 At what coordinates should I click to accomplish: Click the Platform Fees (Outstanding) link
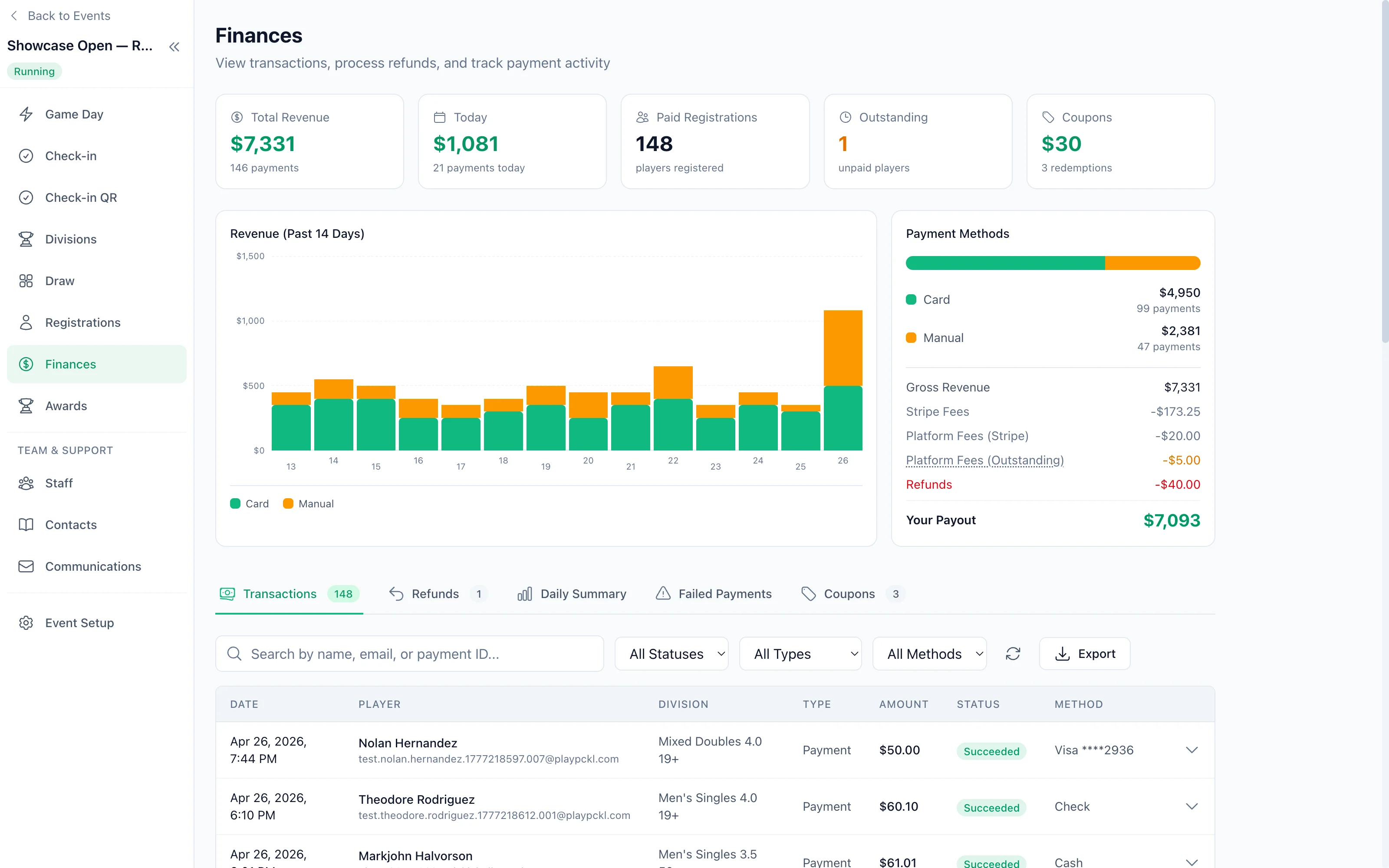tap(985, 460)
